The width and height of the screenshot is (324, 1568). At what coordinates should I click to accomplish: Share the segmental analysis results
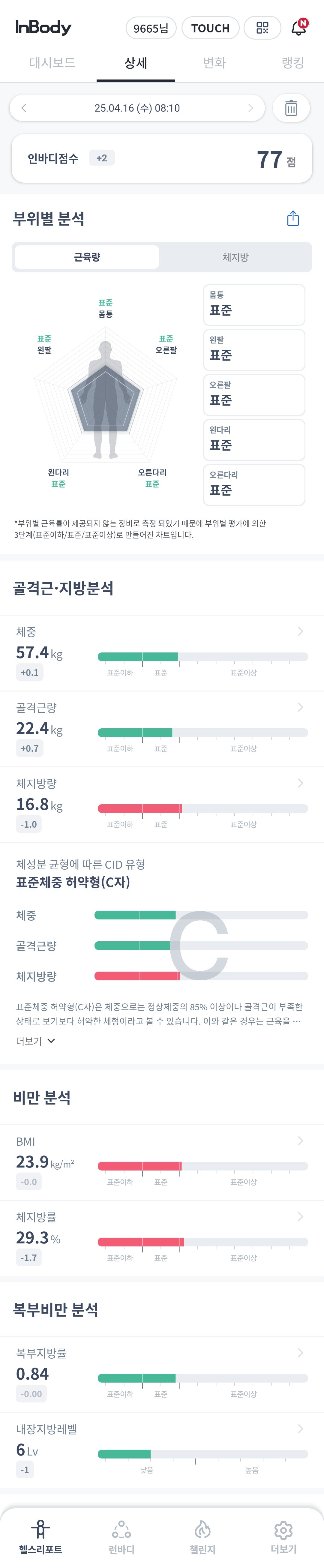coord(293,218)
